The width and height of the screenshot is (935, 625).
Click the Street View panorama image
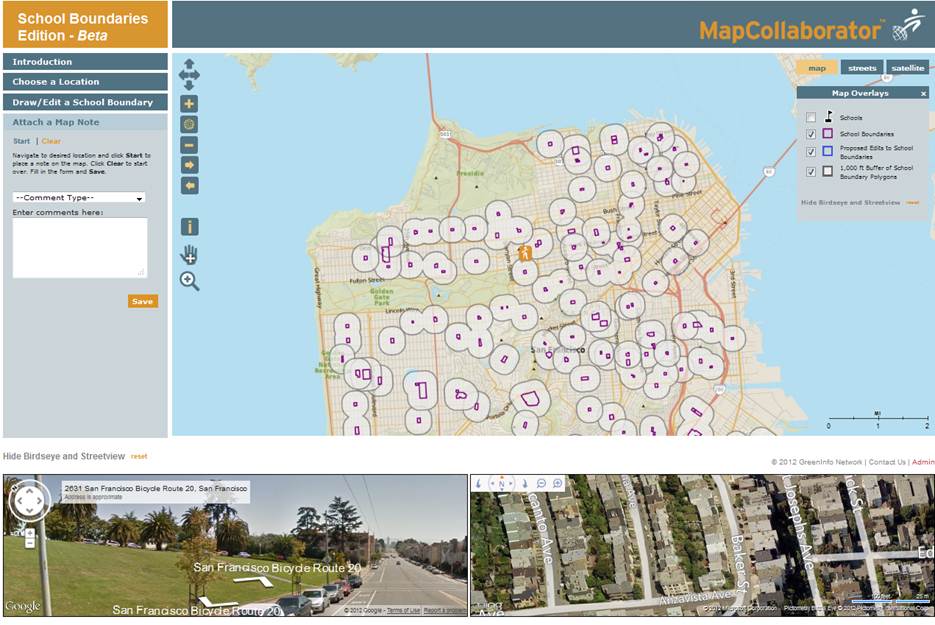point(236,546)
